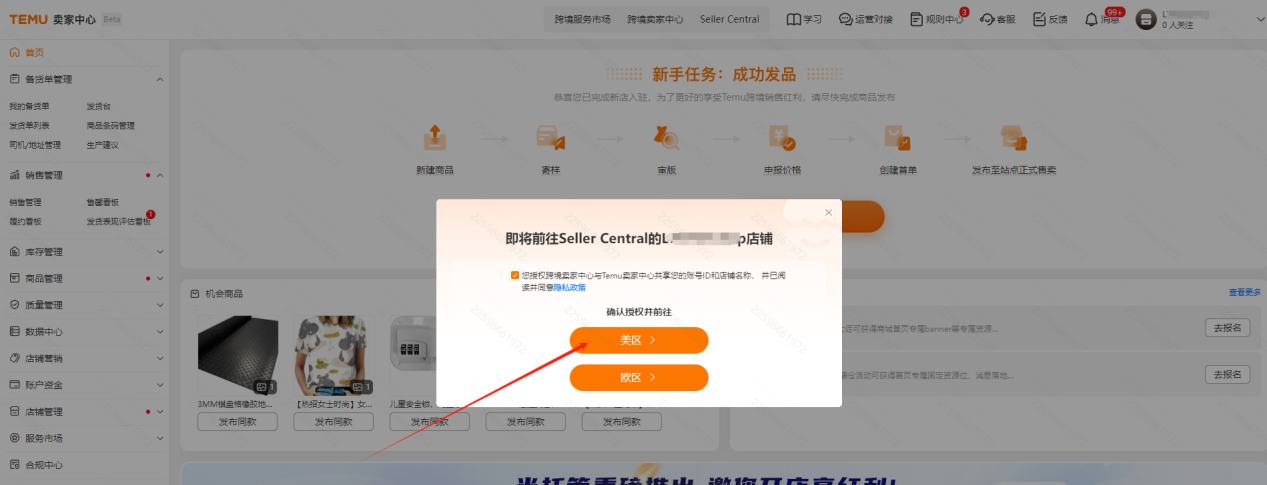Open 运营对接 chat bubble icon
1267x485 pixels.
click(x=845, y=19)
